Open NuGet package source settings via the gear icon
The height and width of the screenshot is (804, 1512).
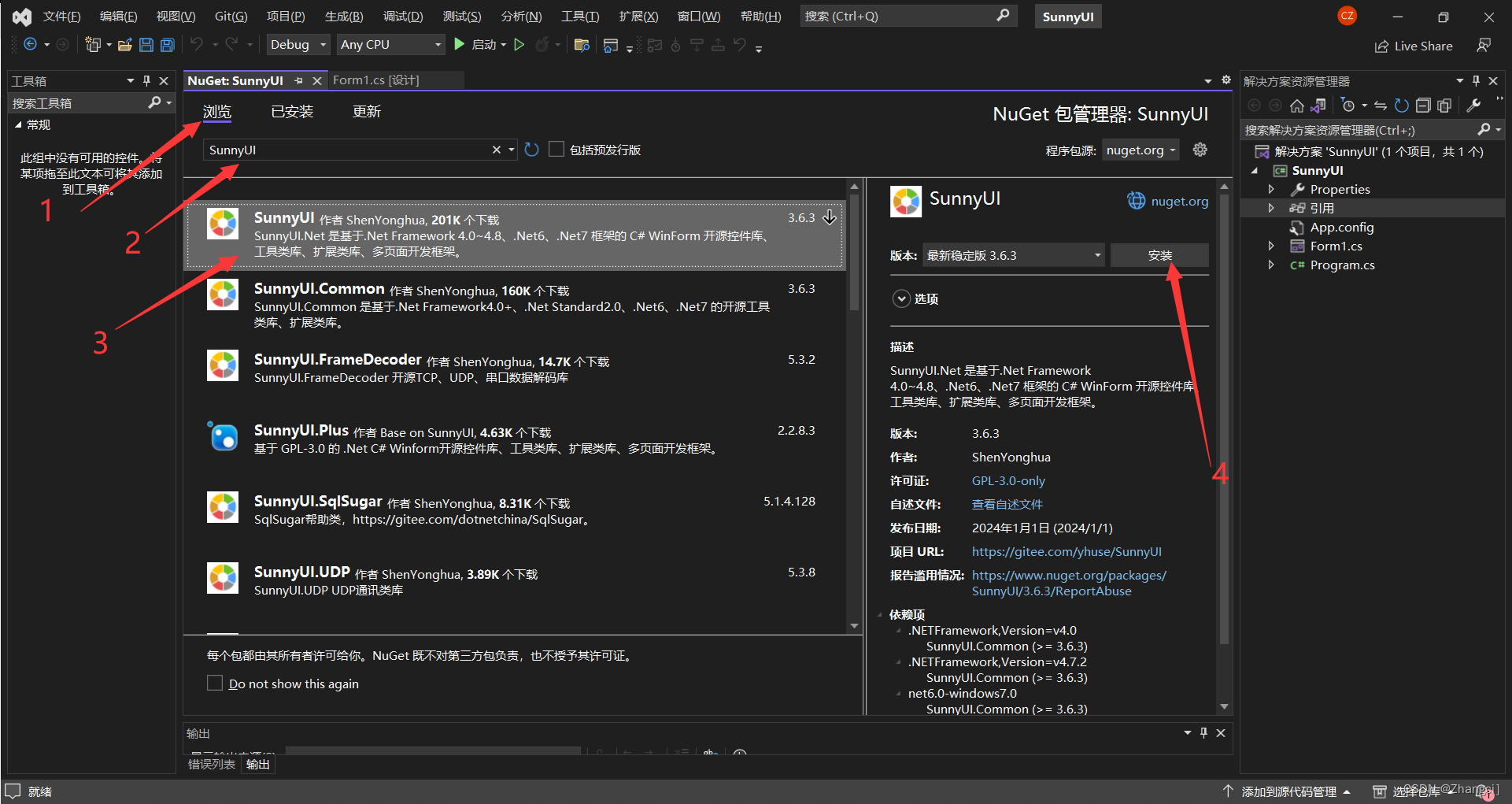[x=1200, y=150]
